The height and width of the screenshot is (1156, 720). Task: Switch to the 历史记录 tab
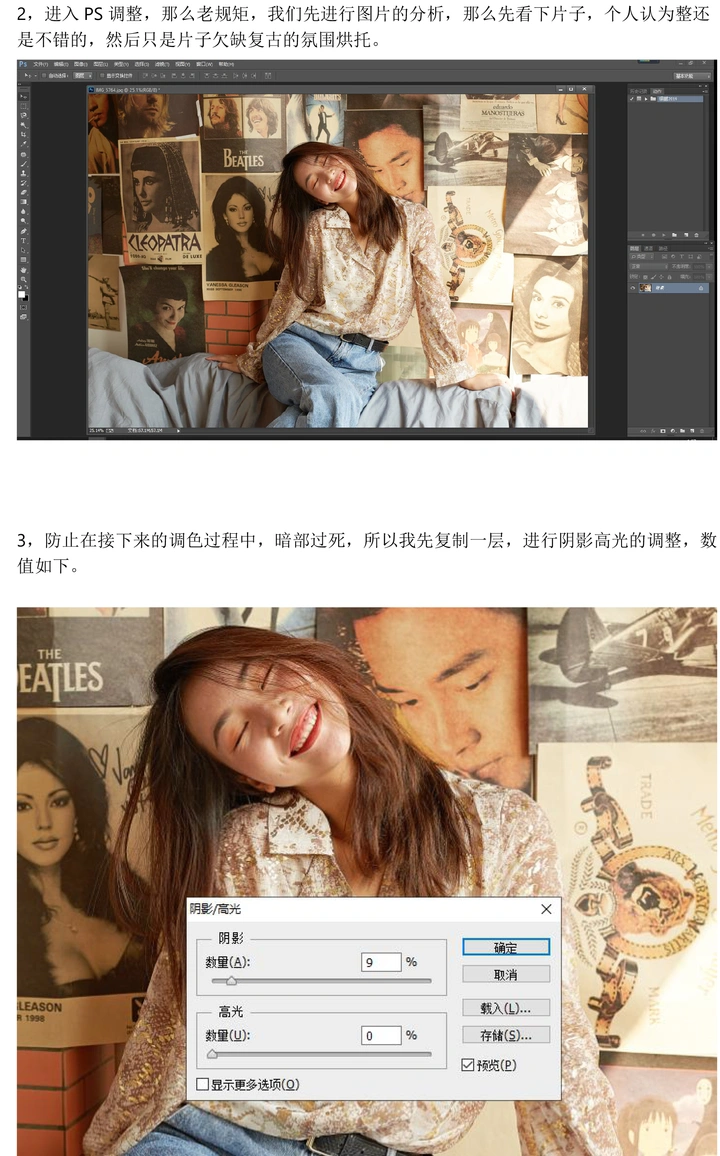point(638,91)
